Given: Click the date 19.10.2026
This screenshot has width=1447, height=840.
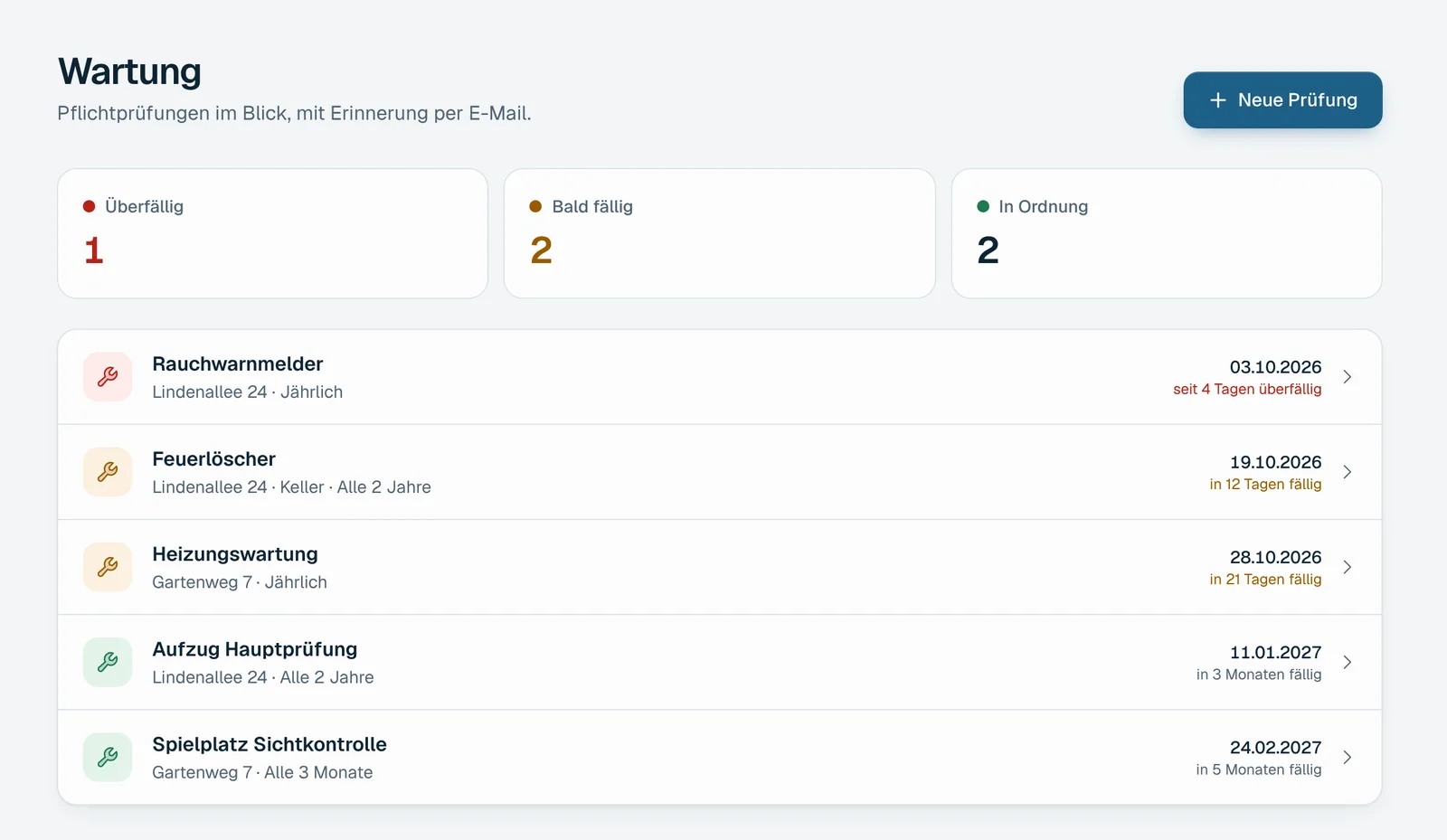Looking at the screenshot, I should pyautogui.click(x=1275, y=462).
